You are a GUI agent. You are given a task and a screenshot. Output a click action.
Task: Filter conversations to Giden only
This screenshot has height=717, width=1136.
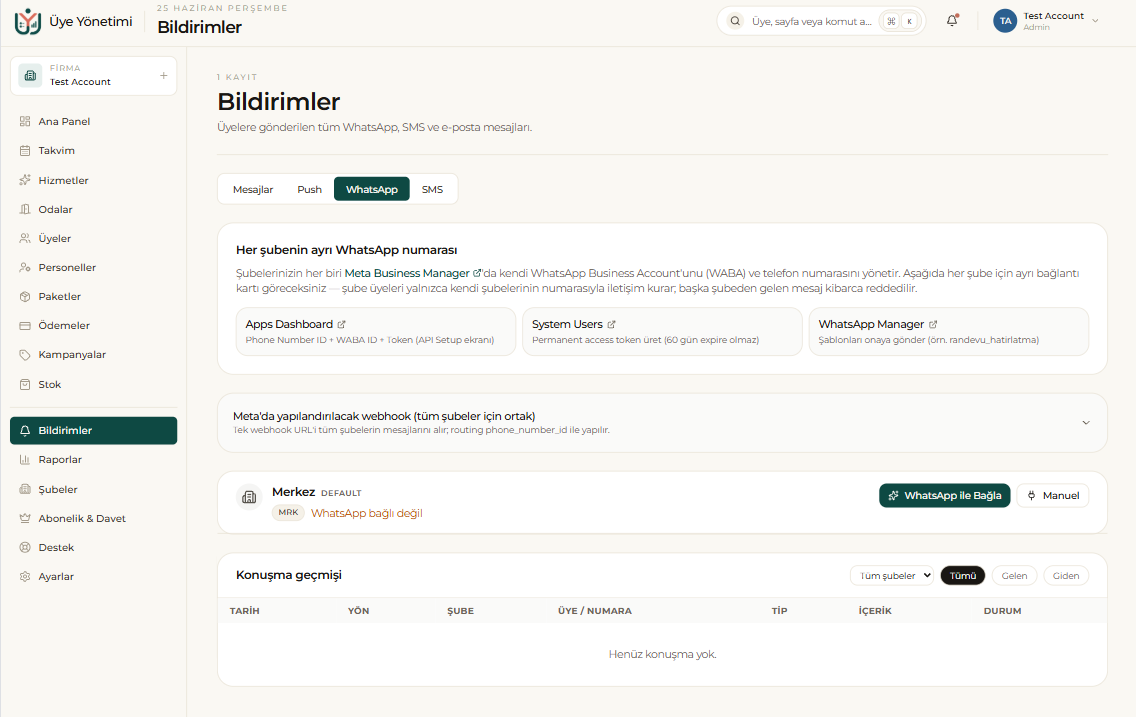point(1066,576)
